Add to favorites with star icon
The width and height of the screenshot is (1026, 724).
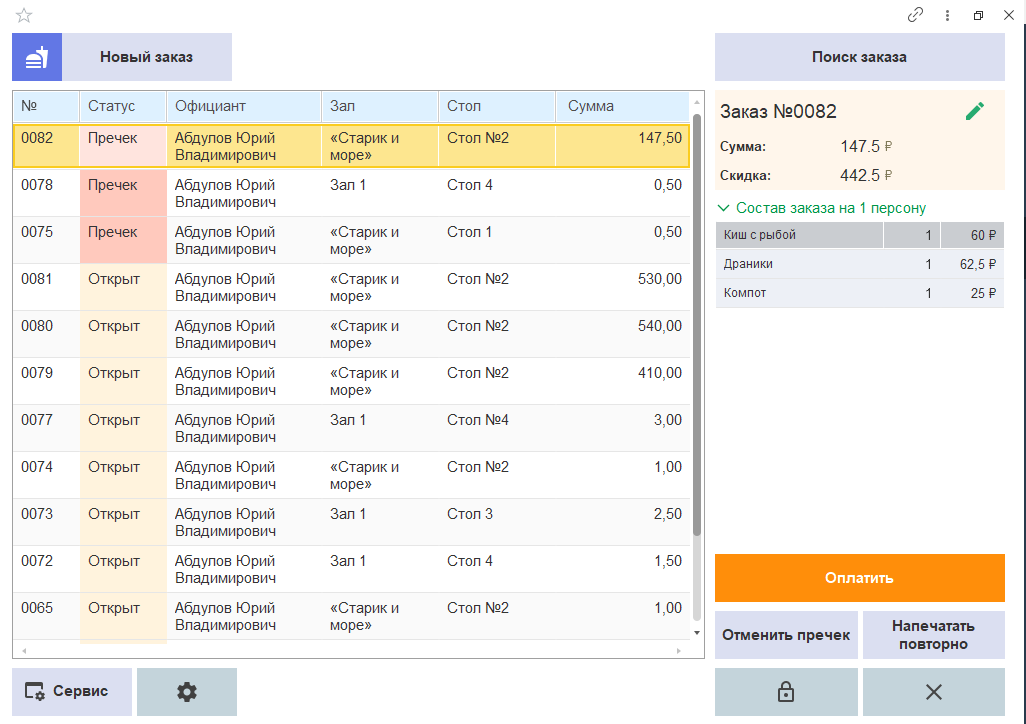[24, 15]
